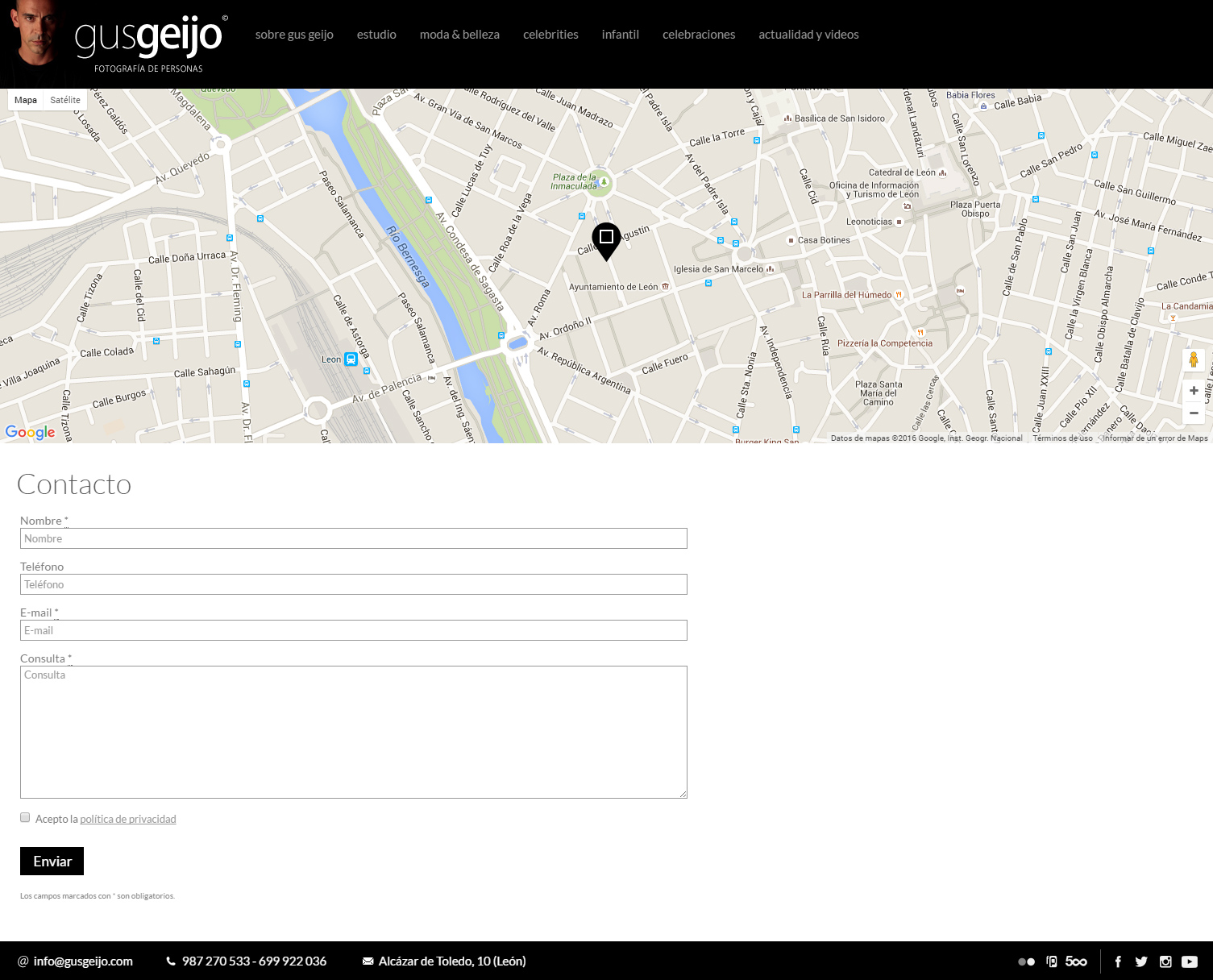Screen dimensions: 1213x980
Task: Focus the E-mail input field
Action: pos(354,630)
